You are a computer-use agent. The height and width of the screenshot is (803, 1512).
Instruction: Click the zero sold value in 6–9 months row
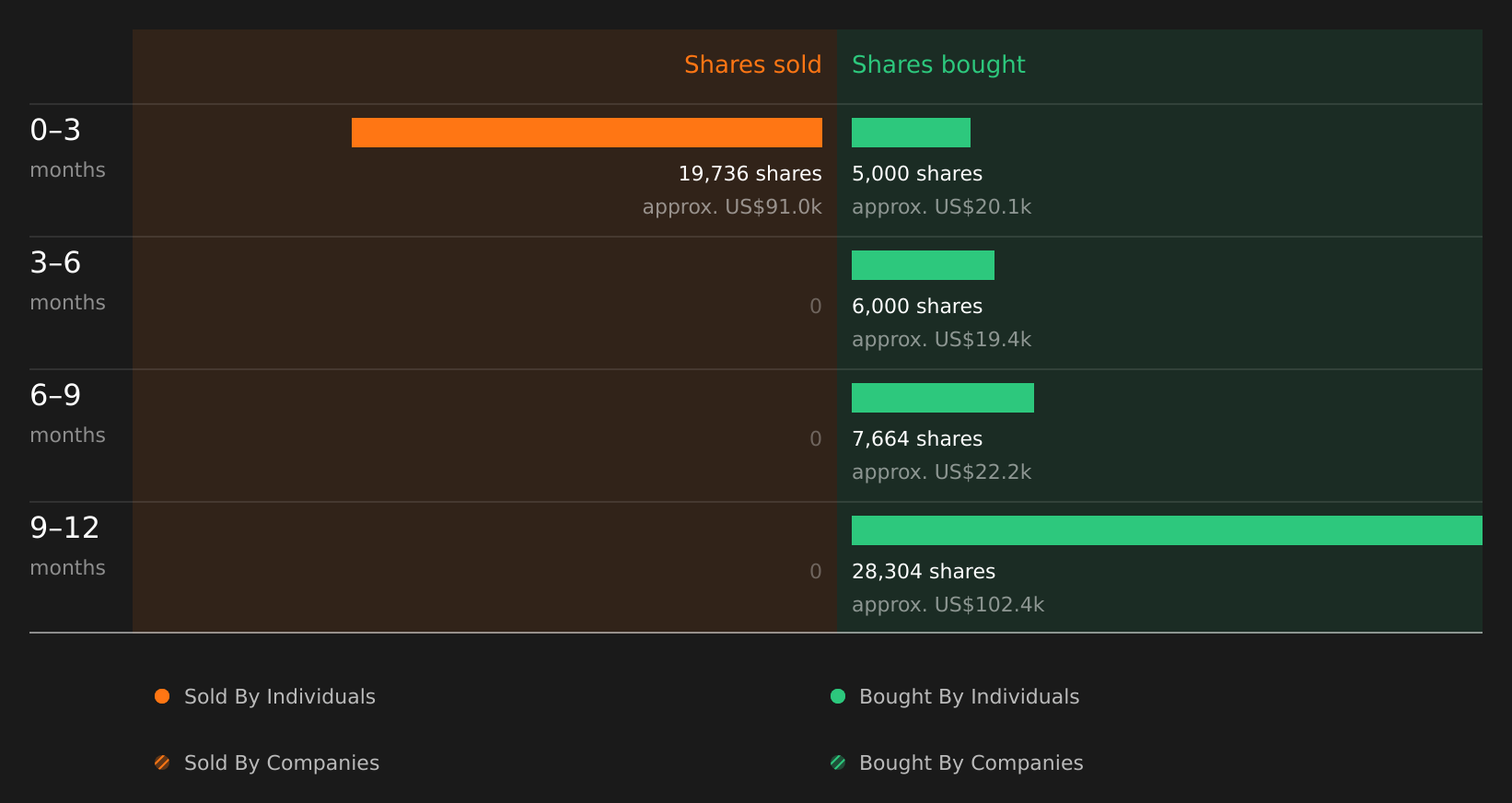tap(816, 439)
